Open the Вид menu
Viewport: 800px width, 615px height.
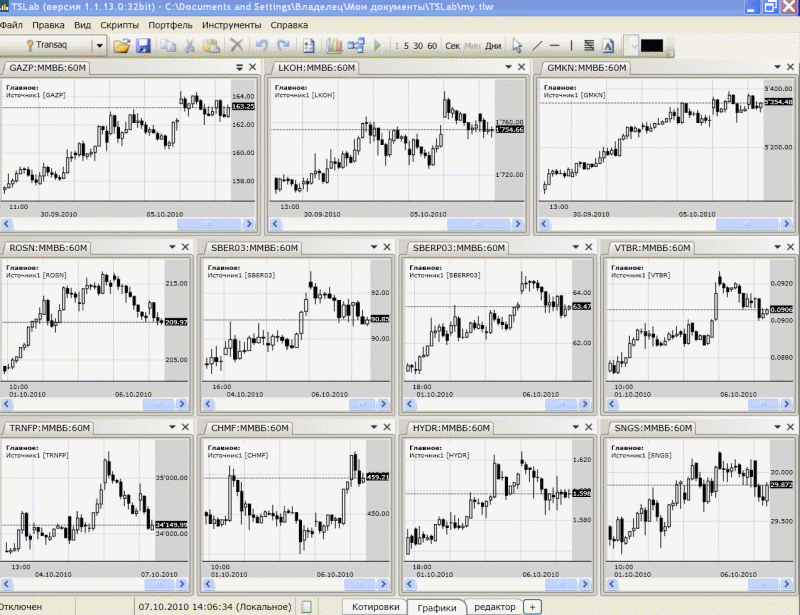pos(82,25)
